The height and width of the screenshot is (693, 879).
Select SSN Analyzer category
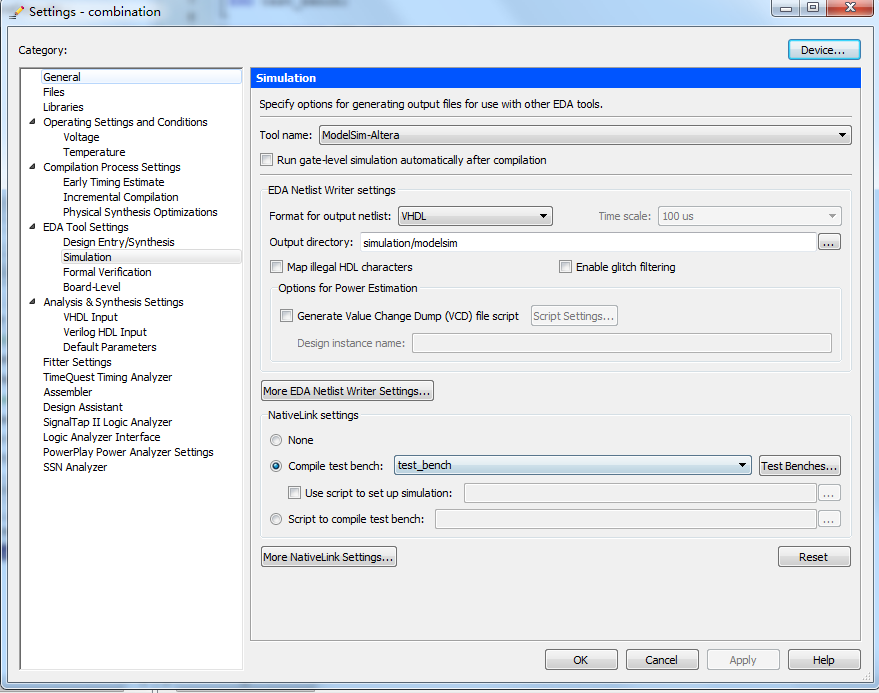click(x=75, y=467)
